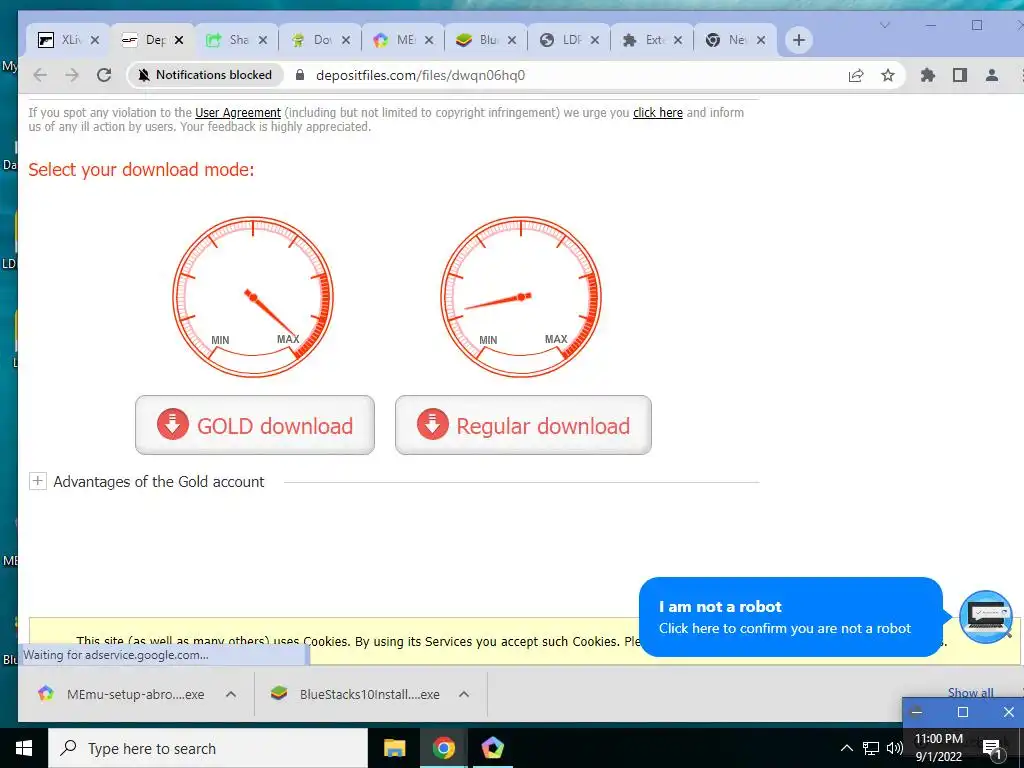Open MEmu from the taskbar
Viewport: 1024px width, 768px height.
click(492, 748)
